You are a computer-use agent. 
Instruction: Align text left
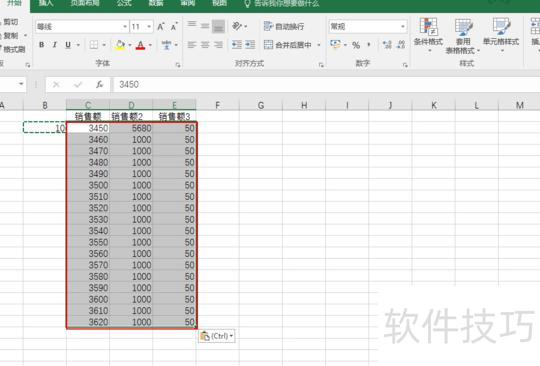click(192, 45)
